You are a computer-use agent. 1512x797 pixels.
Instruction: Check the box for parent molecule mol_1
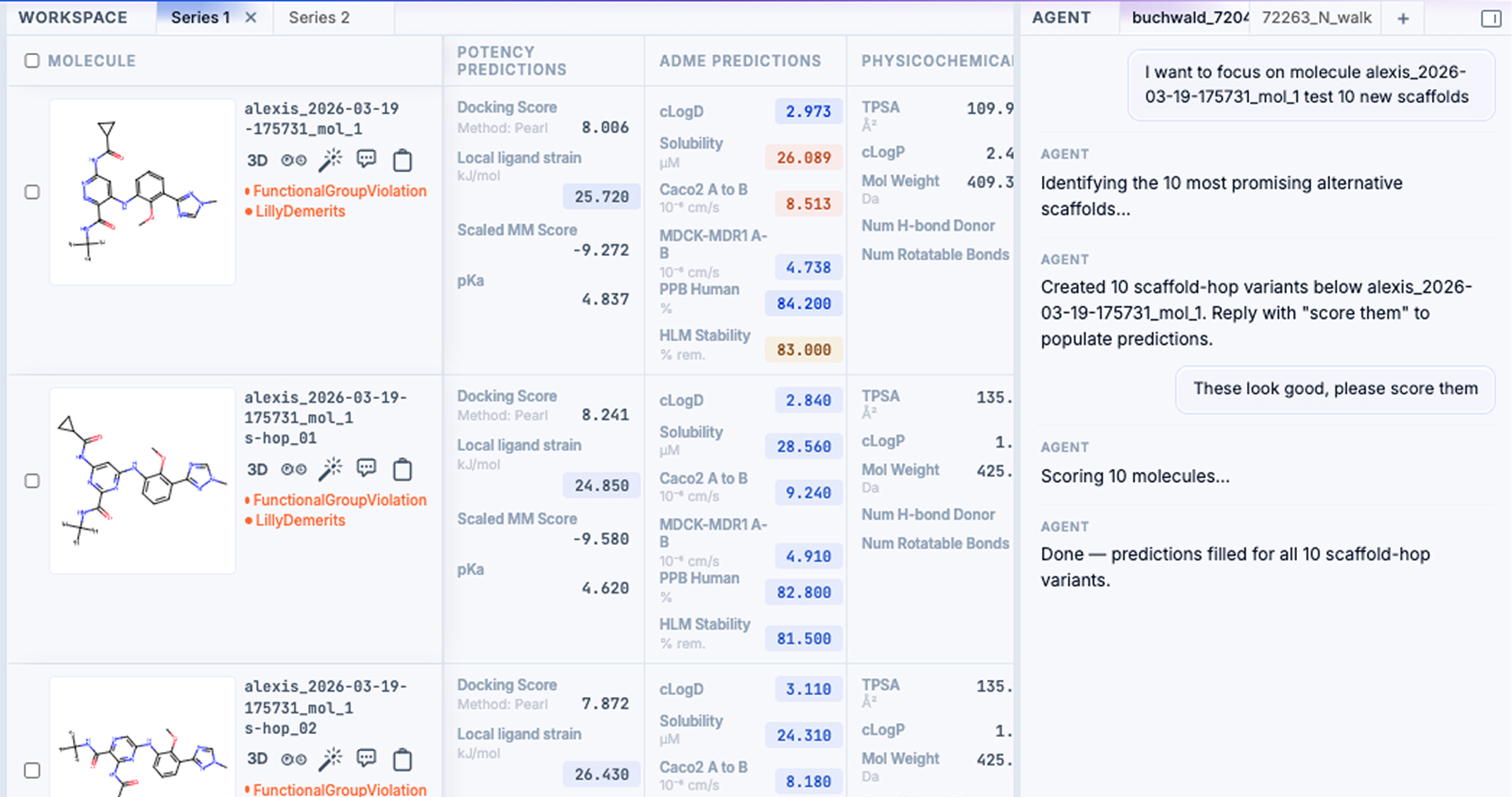[x=32, y=192]
